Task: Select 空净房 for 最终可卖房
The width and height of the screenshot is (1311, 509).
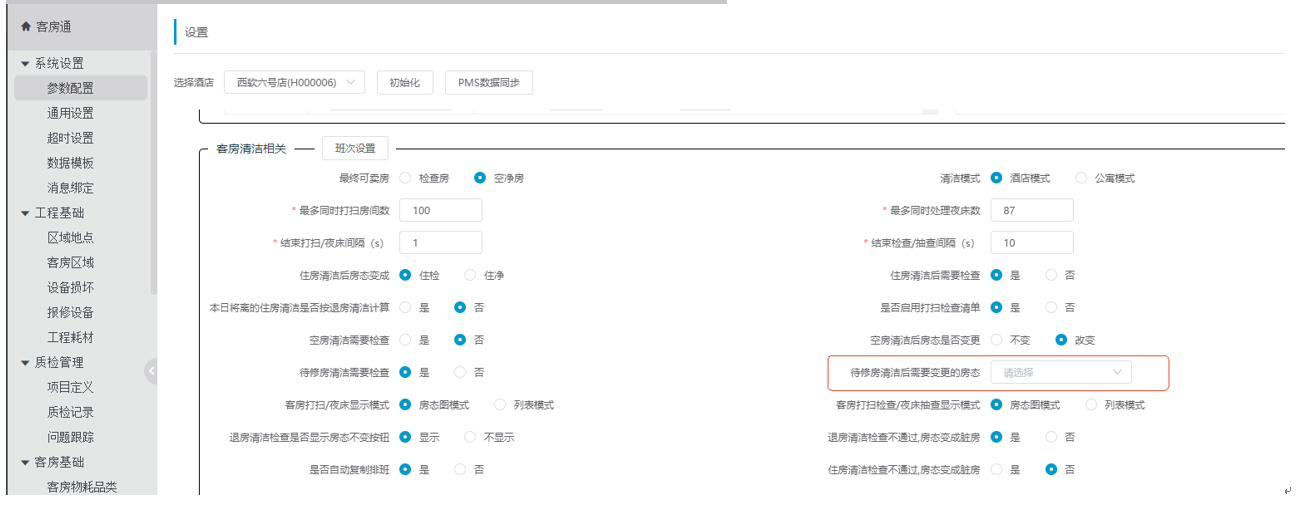Action: (x=480, y=178)
